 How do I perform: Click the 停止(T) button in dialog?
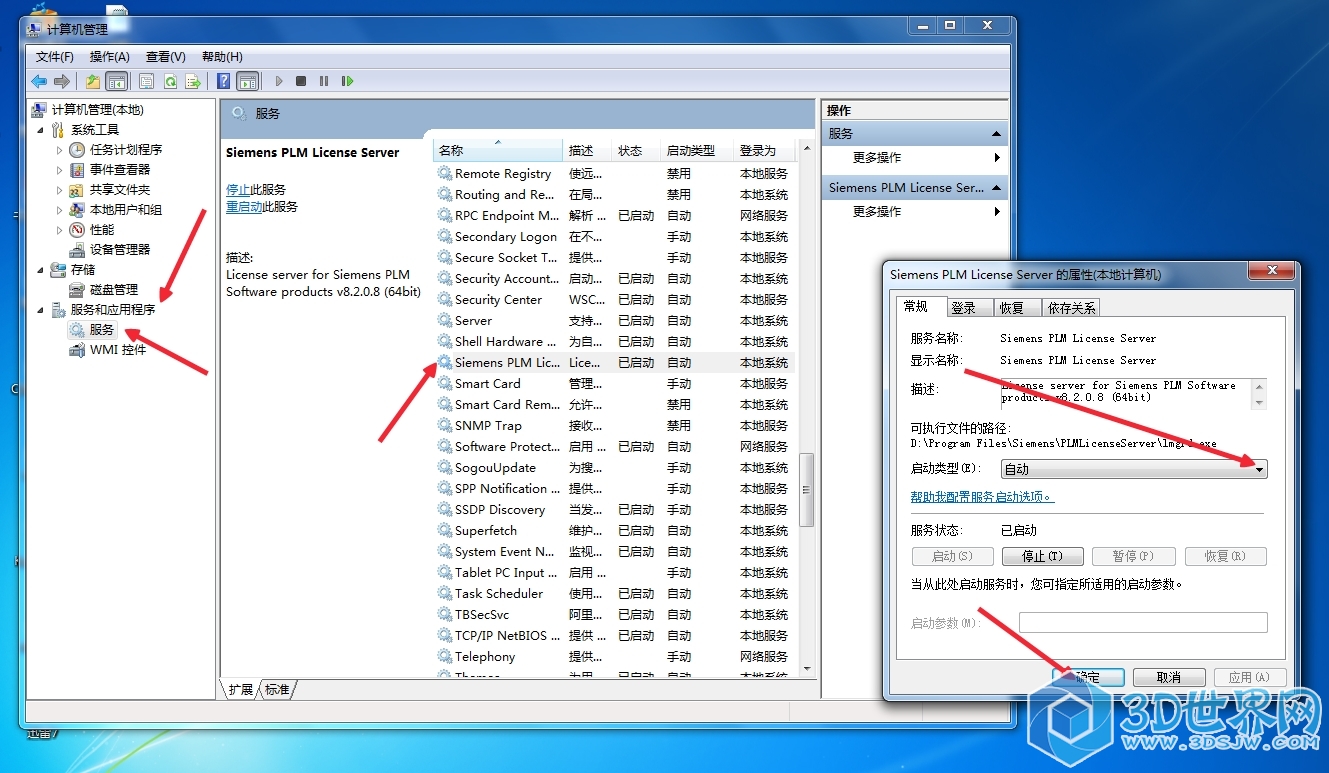[1042, 557]
